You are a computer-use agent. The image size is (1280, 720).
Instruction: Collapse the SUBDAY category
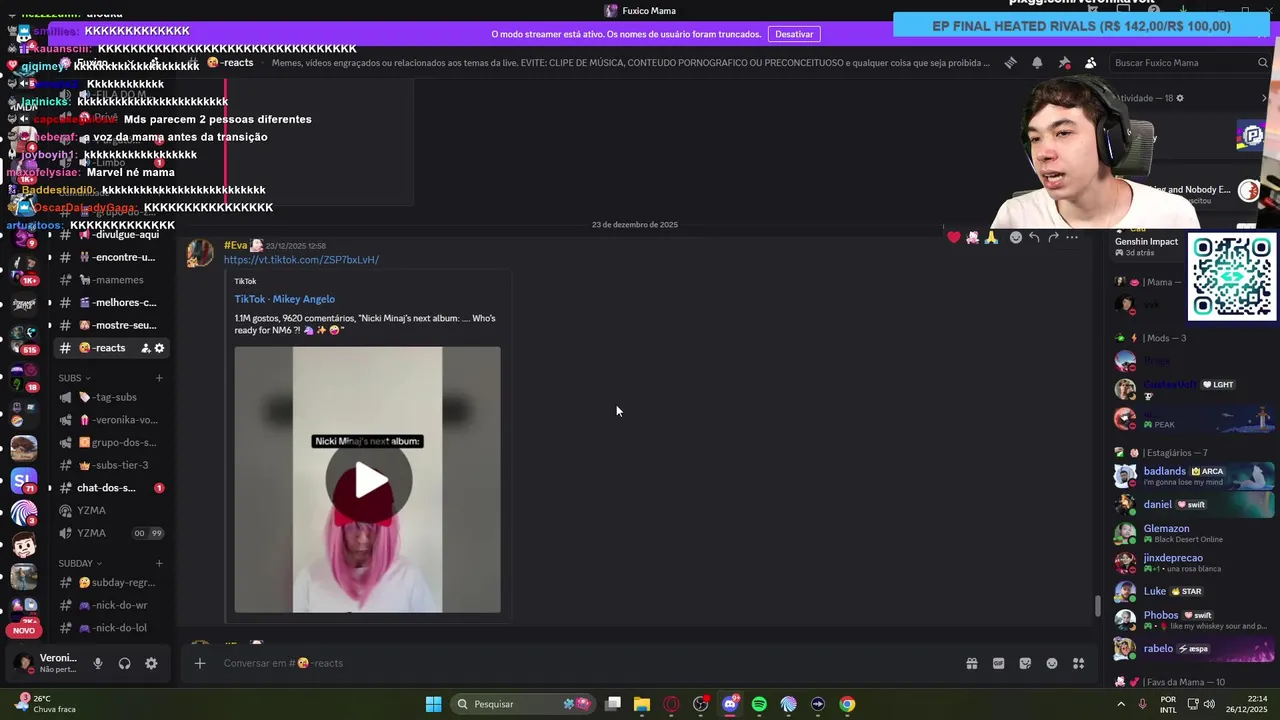coord(81,563)
